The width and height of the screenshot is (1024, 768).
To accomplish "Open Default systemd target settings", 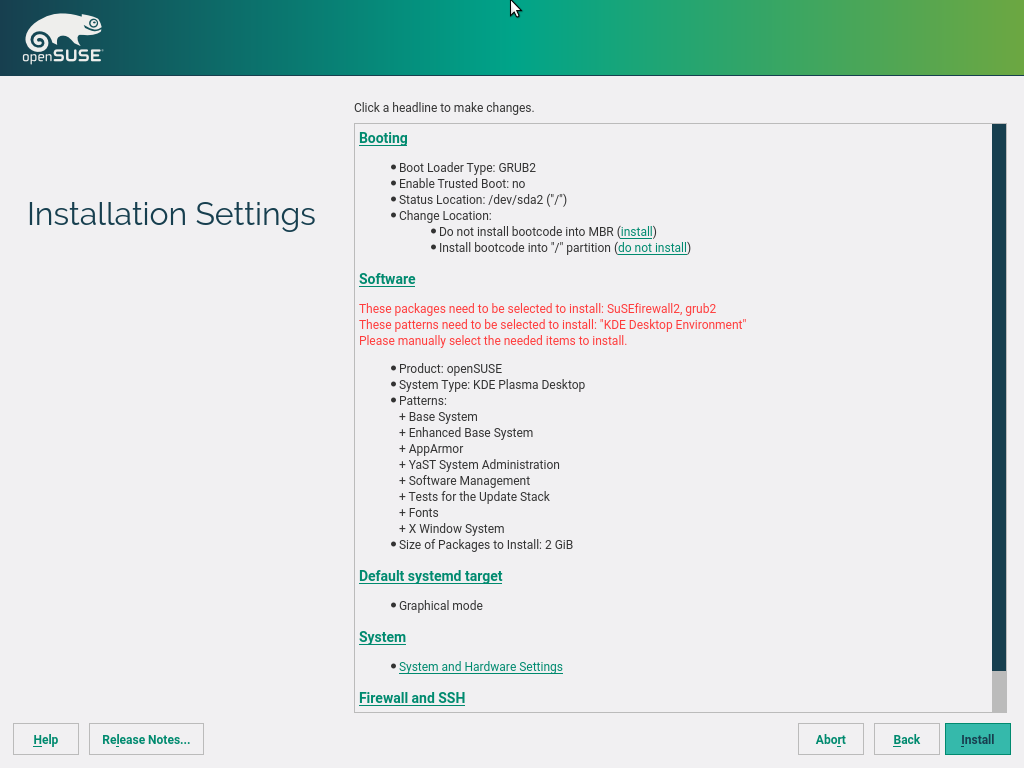I will point(430,576).
